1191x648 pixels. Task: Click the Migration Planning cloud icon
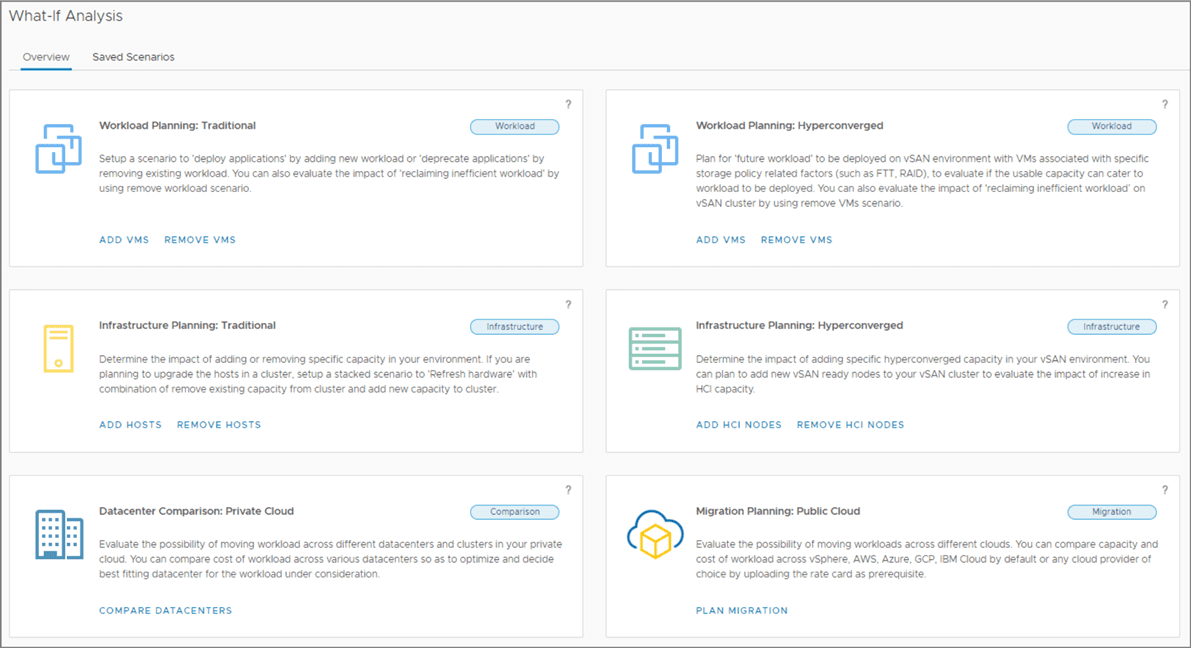pos(655,535)
